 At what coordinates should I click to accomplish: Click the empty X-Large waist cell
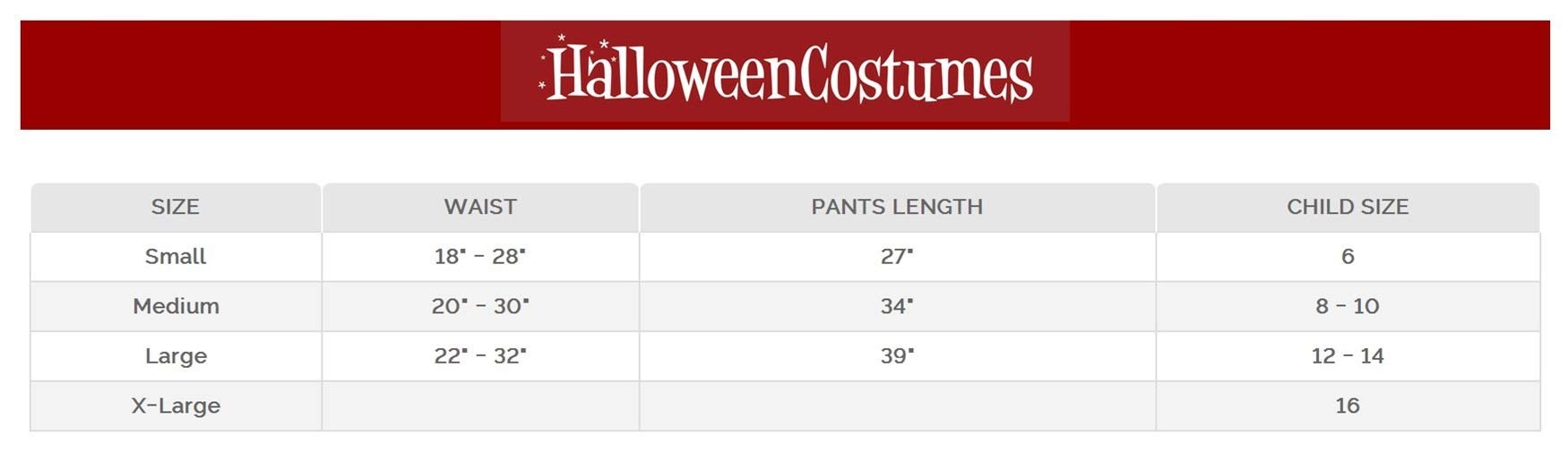pyautogui.click(x=480, y=406)
